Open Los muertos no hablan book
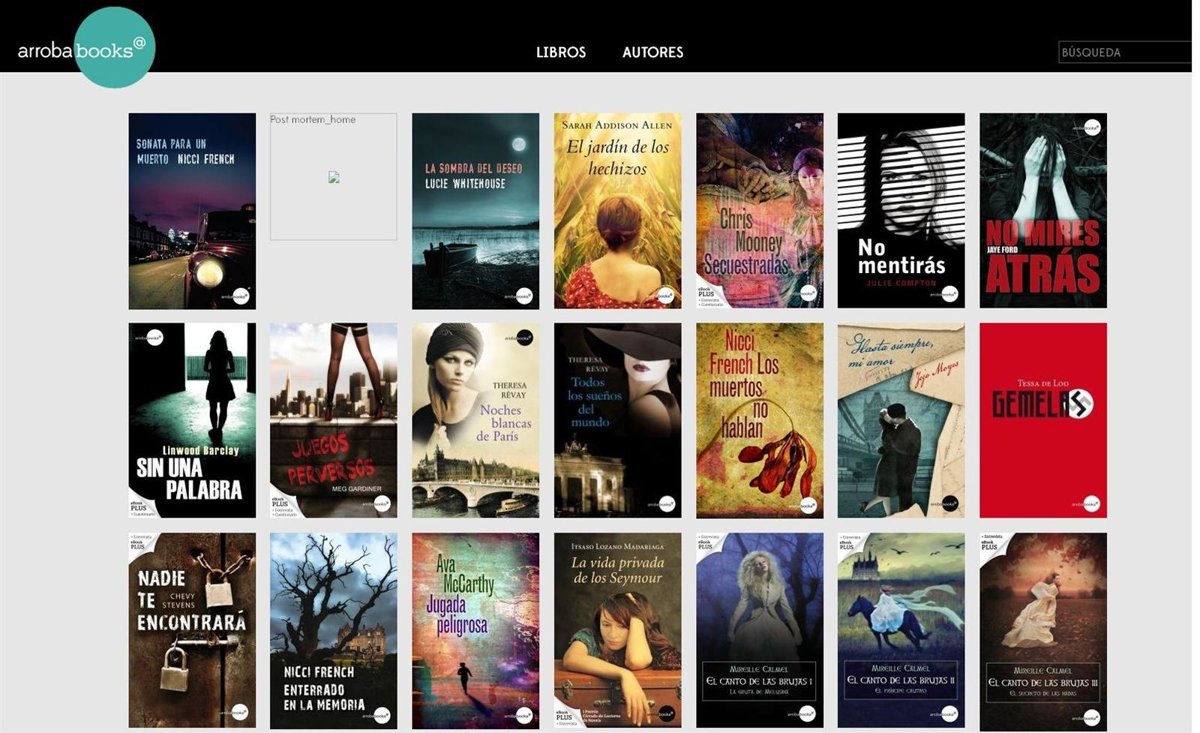 759,420
